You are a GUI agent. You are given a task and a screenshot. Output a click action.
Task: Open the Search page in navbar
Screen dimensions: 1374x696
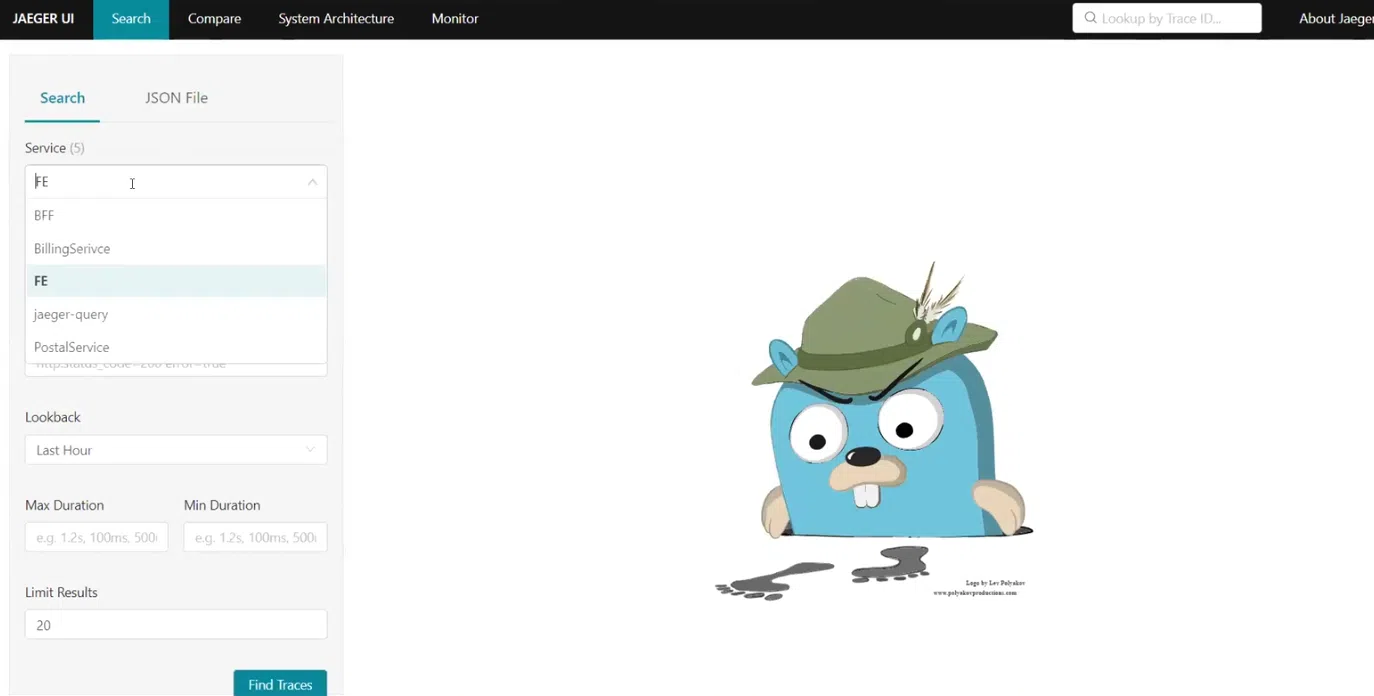pos(131,19)
